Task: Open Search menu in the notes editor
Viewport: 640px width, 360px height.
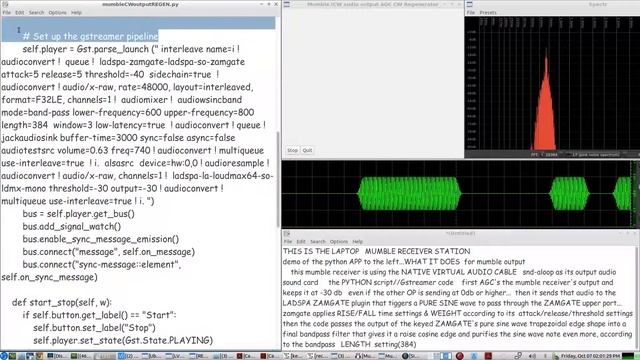Action: point(318,242)
